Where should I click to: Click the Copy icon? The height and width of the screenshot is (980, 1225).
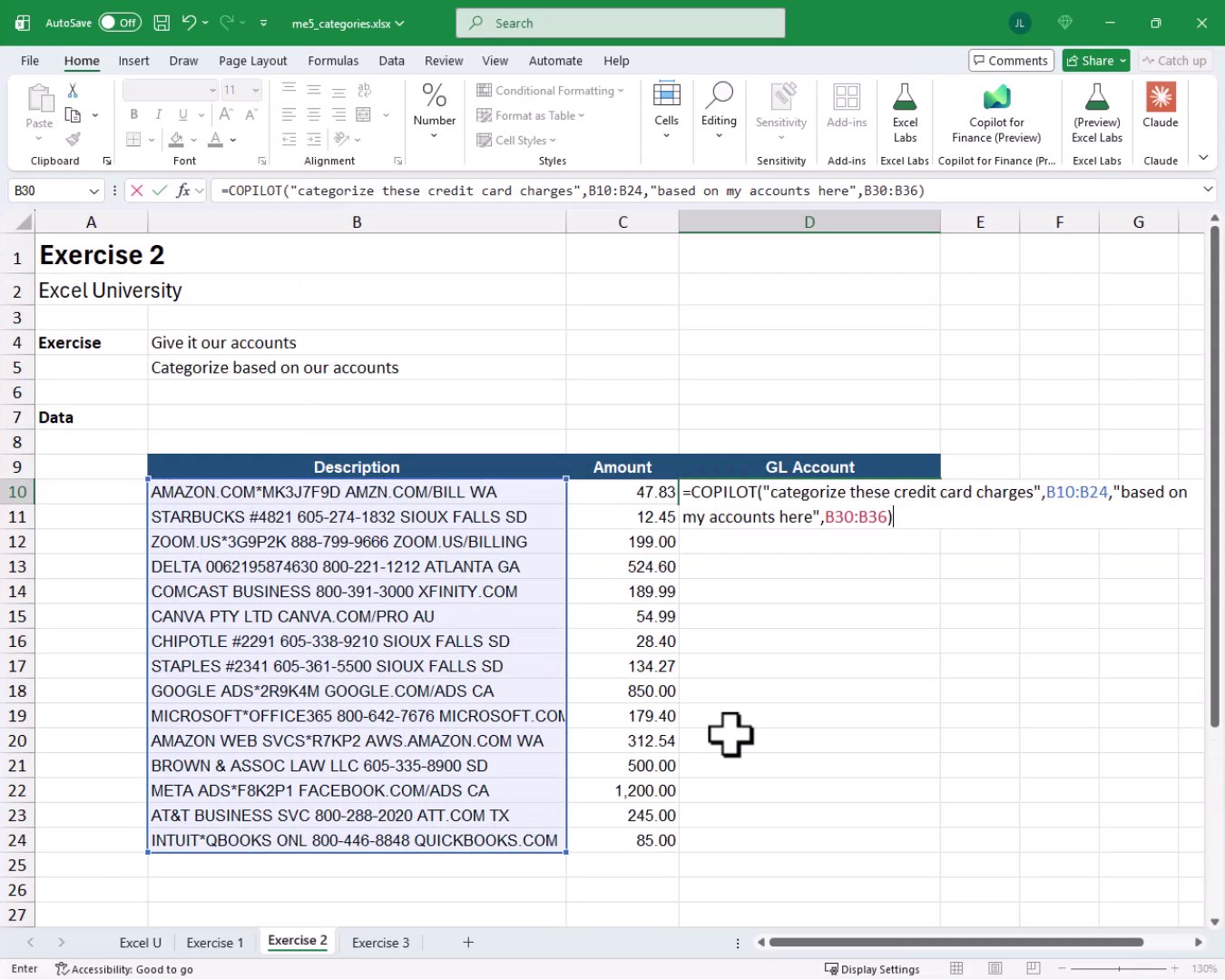[x=73, y=115]
